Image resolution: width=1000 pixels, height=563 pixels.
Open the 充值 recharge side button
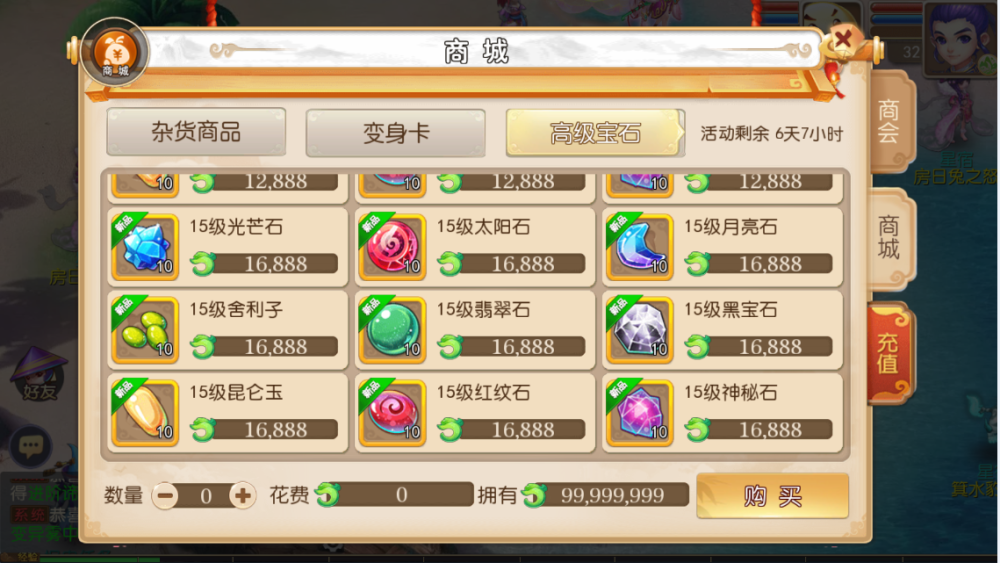tap(889, 353)
